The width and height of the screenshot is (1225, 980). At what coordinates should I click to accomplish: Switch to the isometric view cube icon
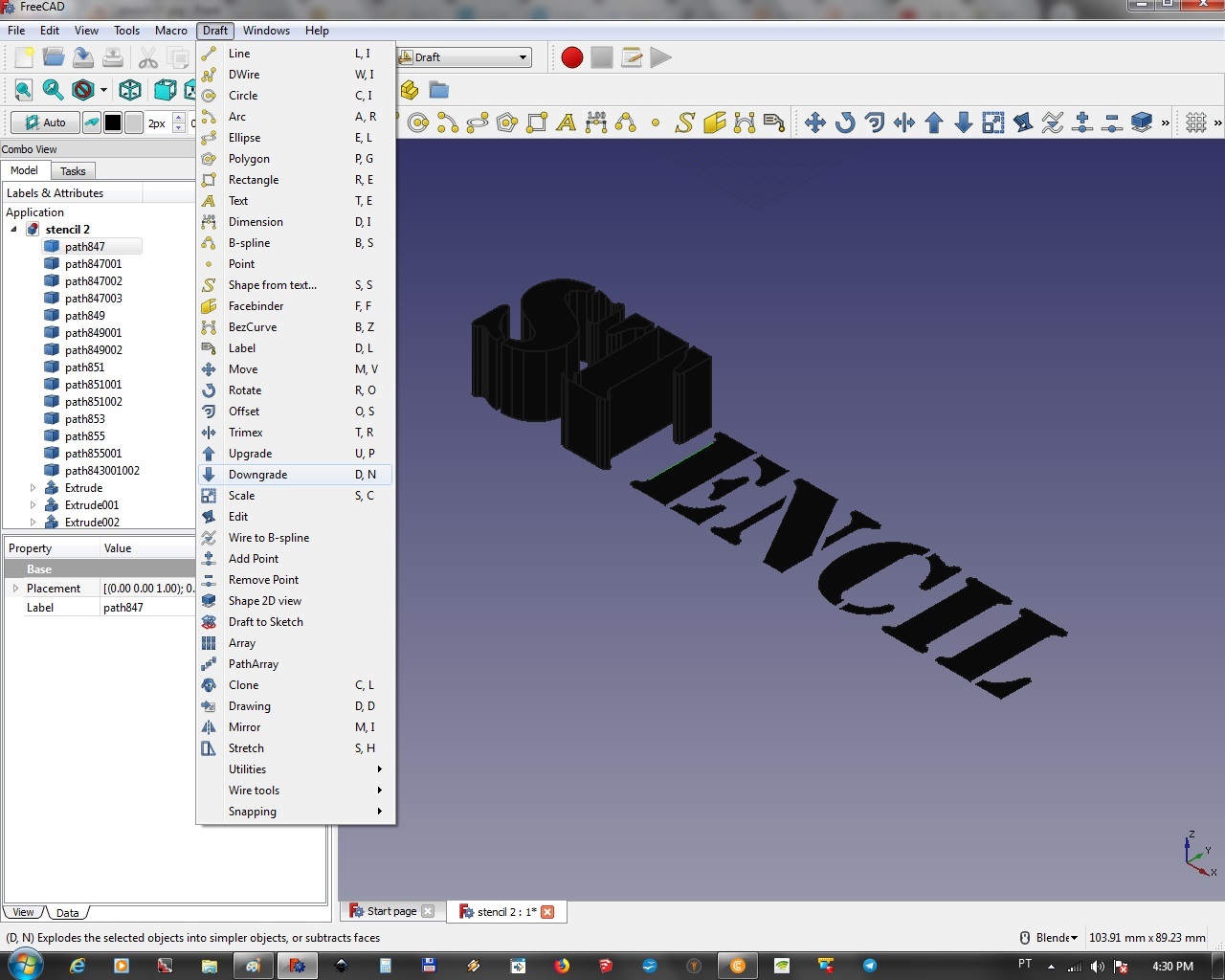(x=130, y=90)
